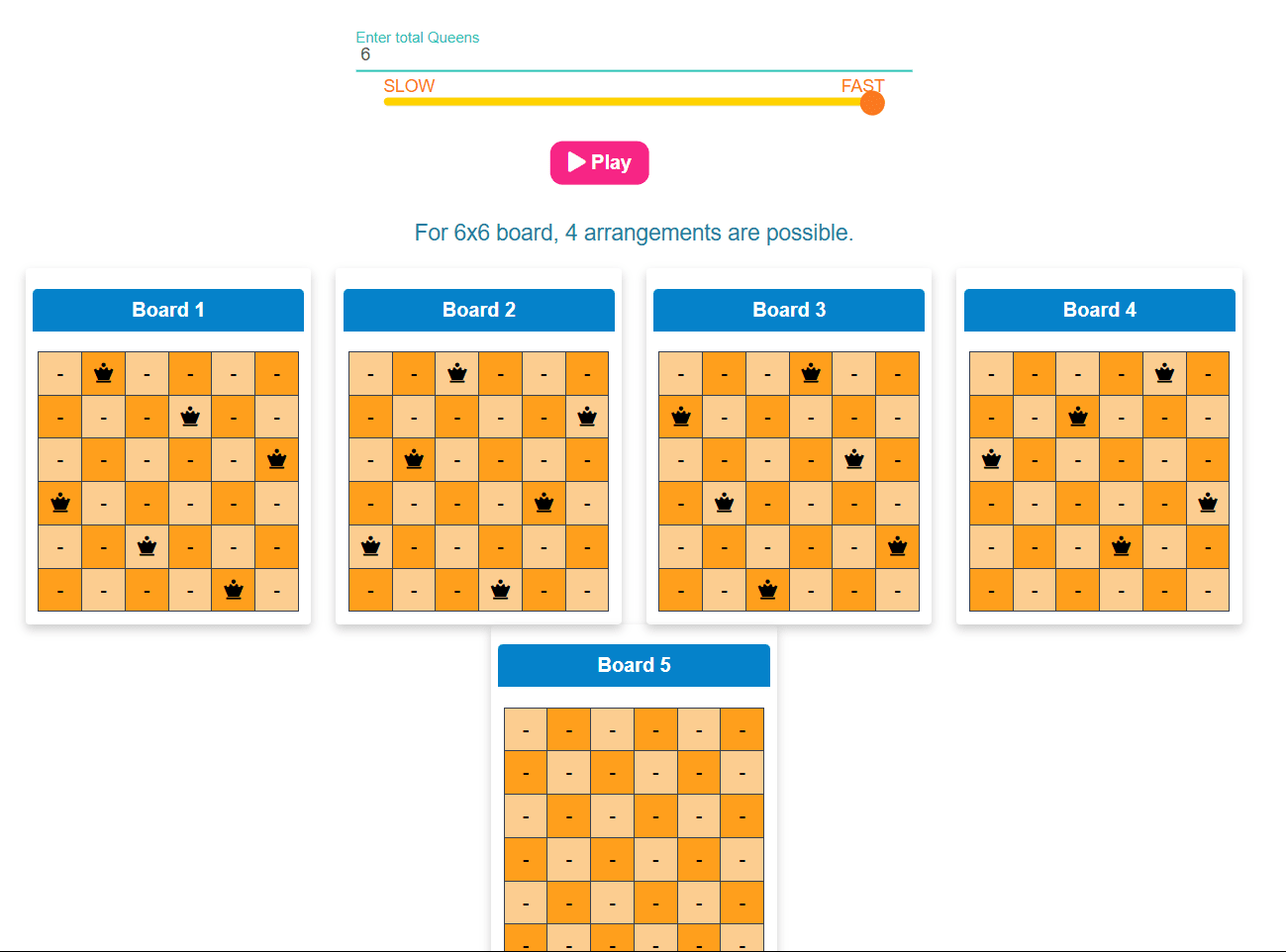Click the queen in Board 2's rightmost column
The image size is (1286, 952).
pos(587,417)
